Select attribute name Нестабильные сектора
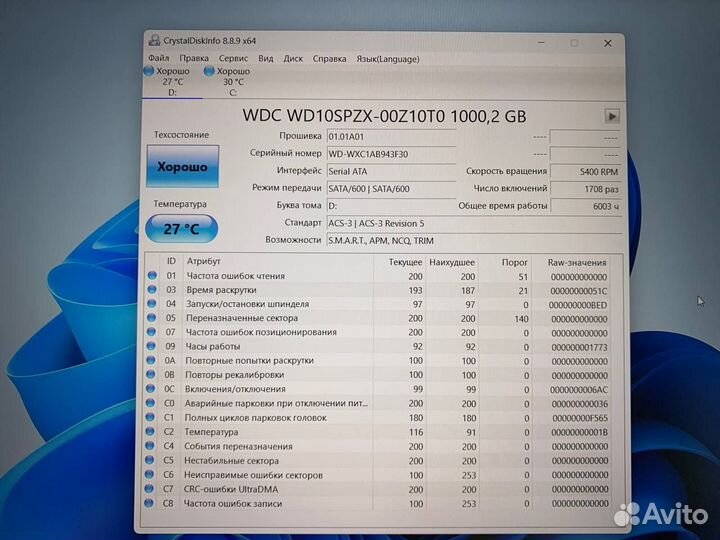 (x=231, y=461)
